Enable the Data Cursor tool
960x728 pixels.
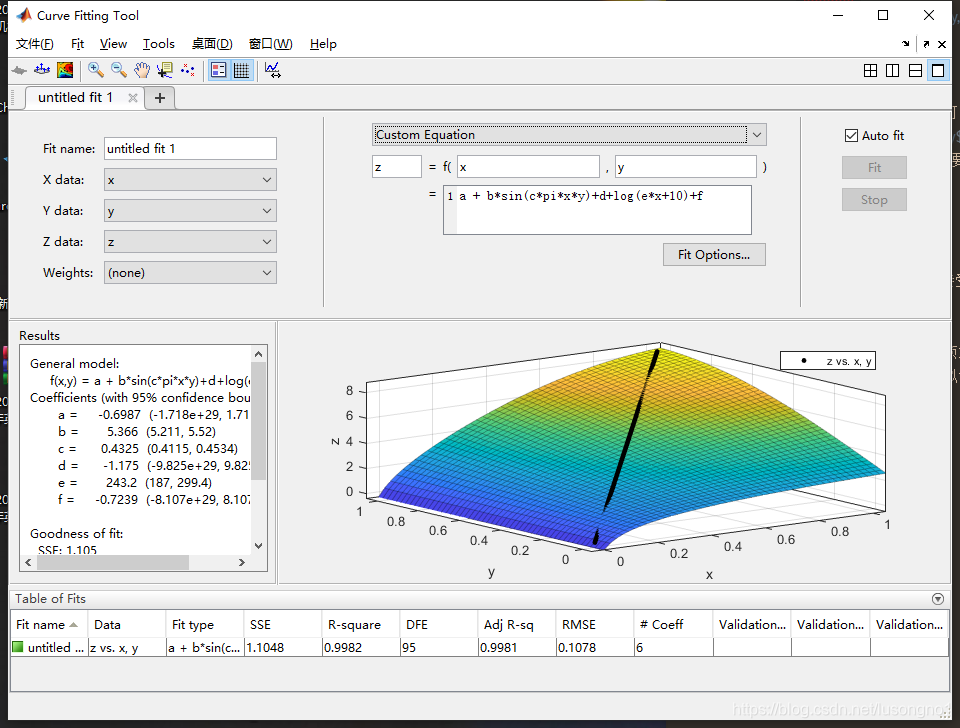tap(165, 70)
